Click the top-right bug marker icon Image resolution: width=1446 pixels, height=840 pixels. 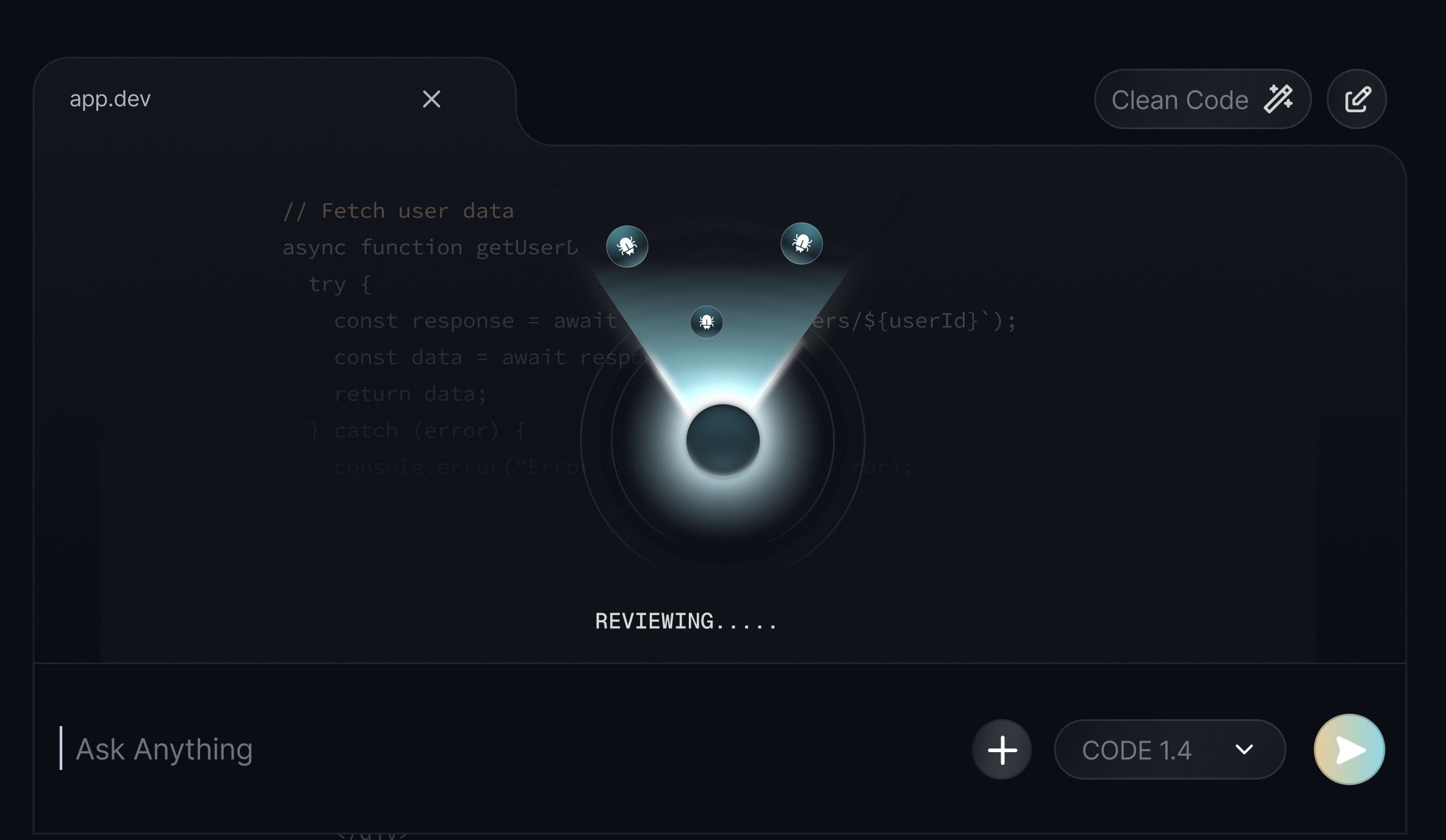[x=802, y=243]
